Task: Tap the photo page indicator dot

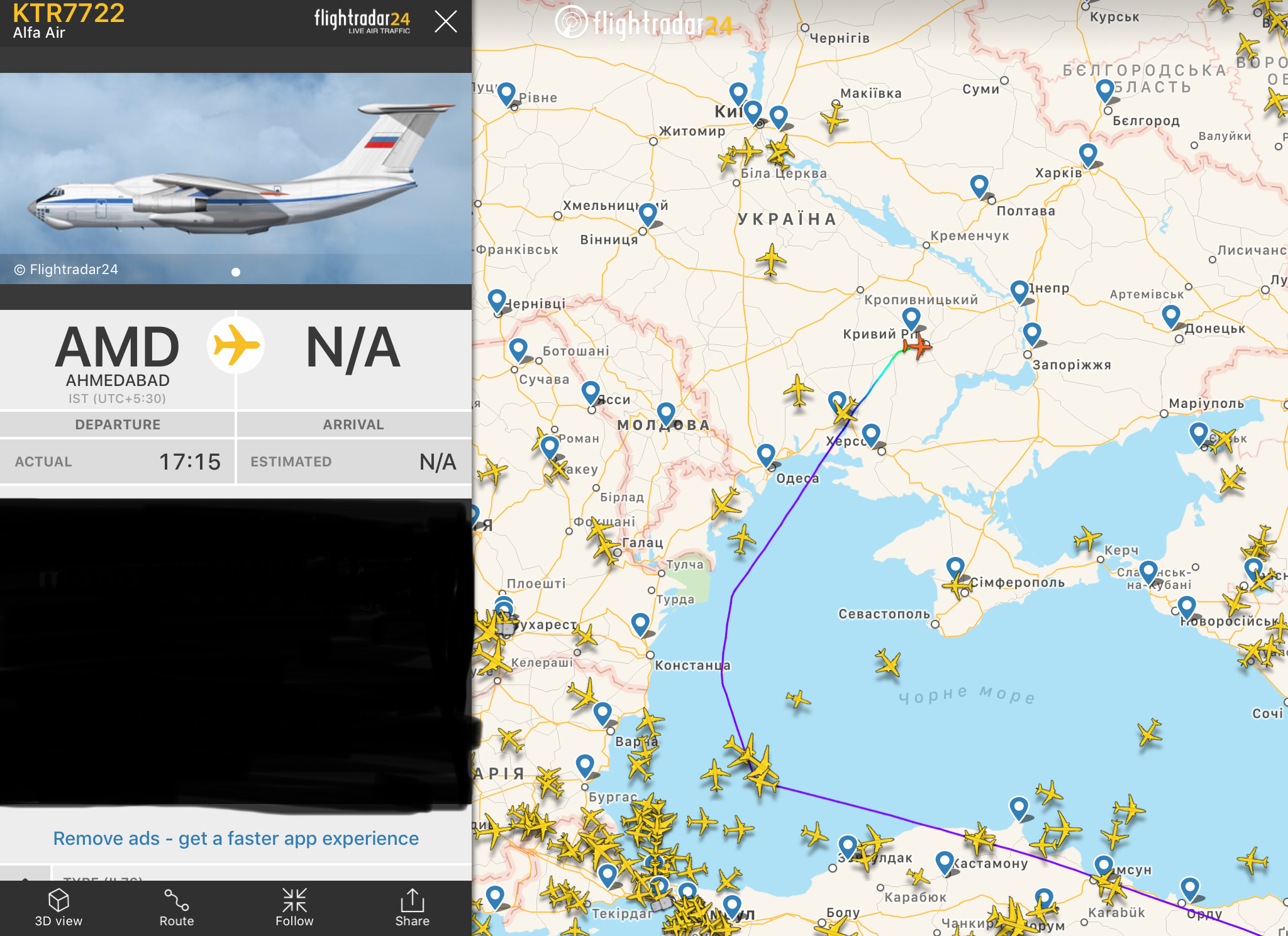Action: (x=236, y=272)
